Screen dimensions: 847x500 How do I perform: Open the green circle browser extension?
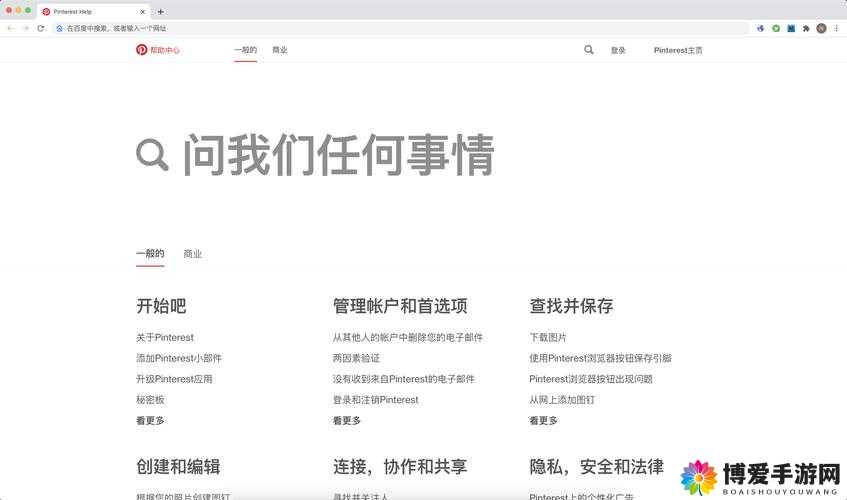click(x=776, y=28)
